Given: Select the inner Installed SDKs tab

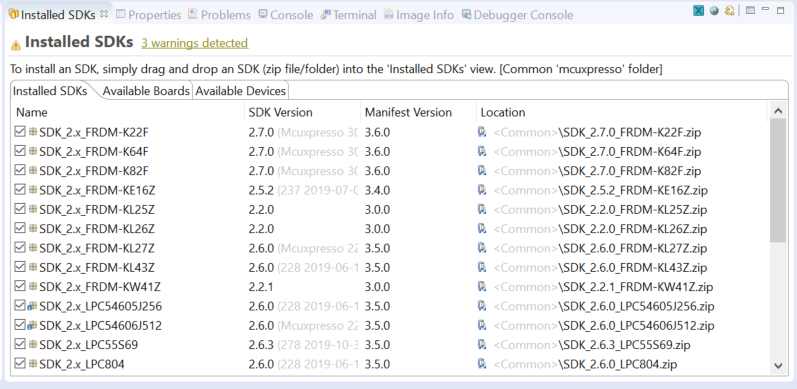Looking at the screenshot, I should 50,91.
